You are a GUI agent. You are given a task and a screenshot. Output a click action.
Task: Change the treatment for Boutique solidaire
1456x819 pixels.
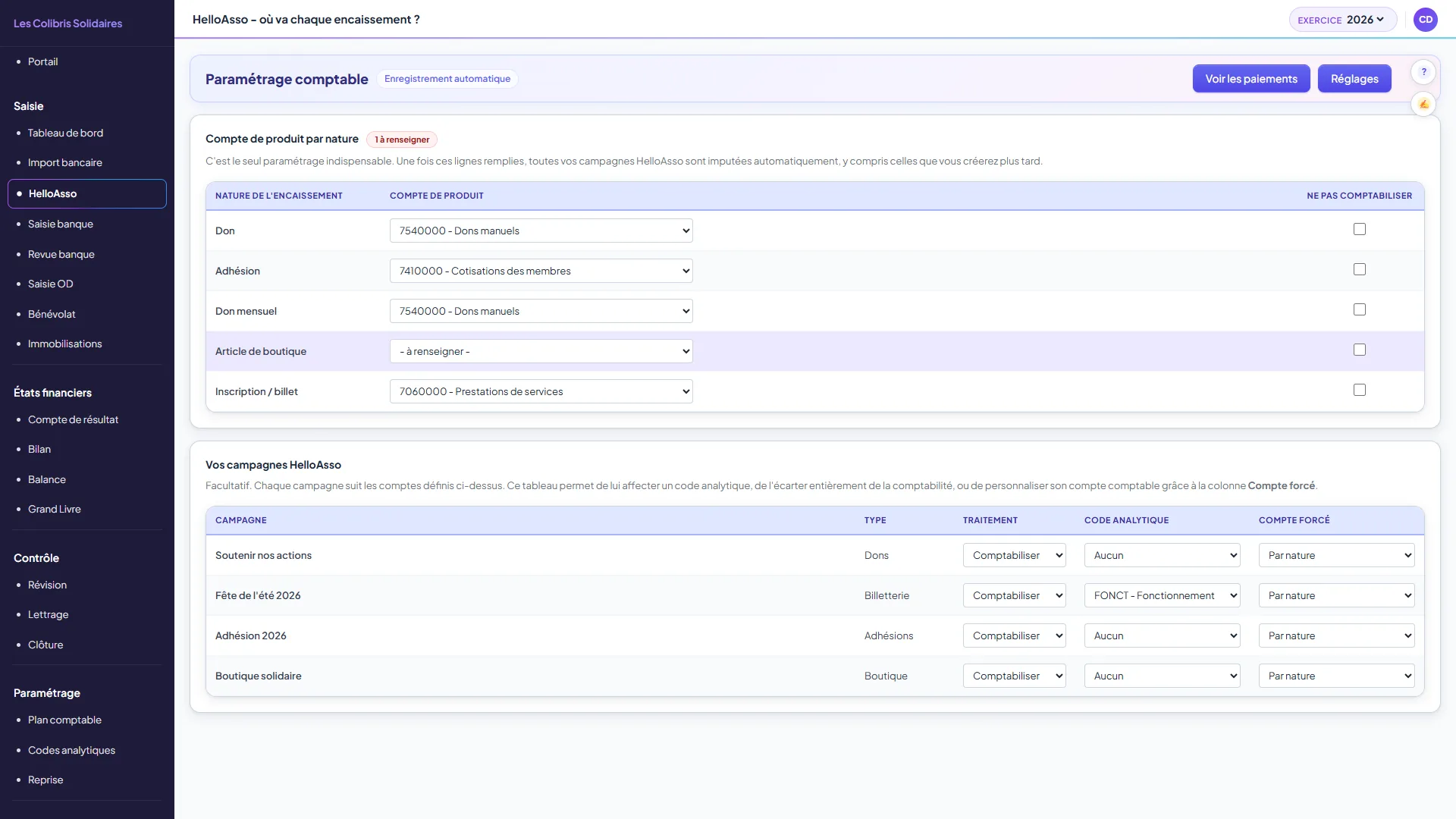pos(1015,676)
